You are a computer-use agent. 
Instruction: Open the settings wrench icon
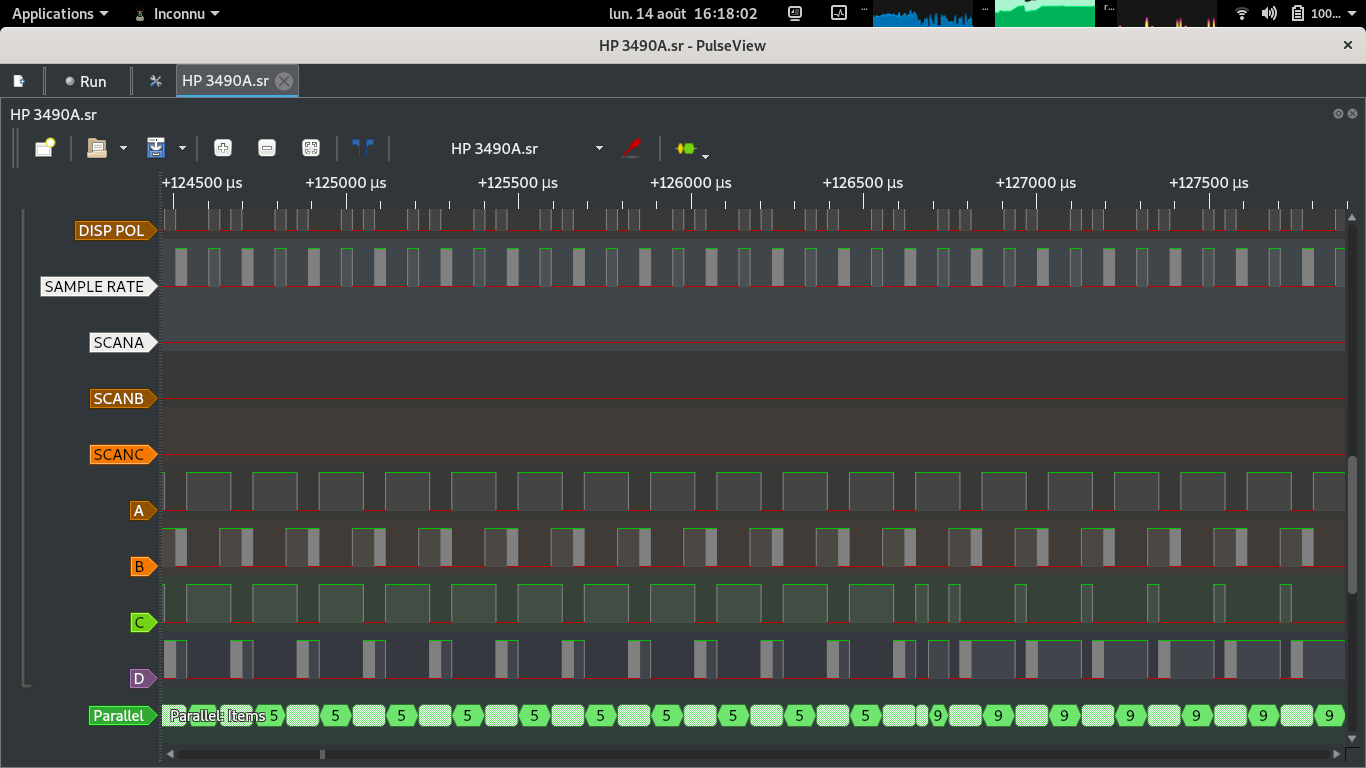pos(156,81)
